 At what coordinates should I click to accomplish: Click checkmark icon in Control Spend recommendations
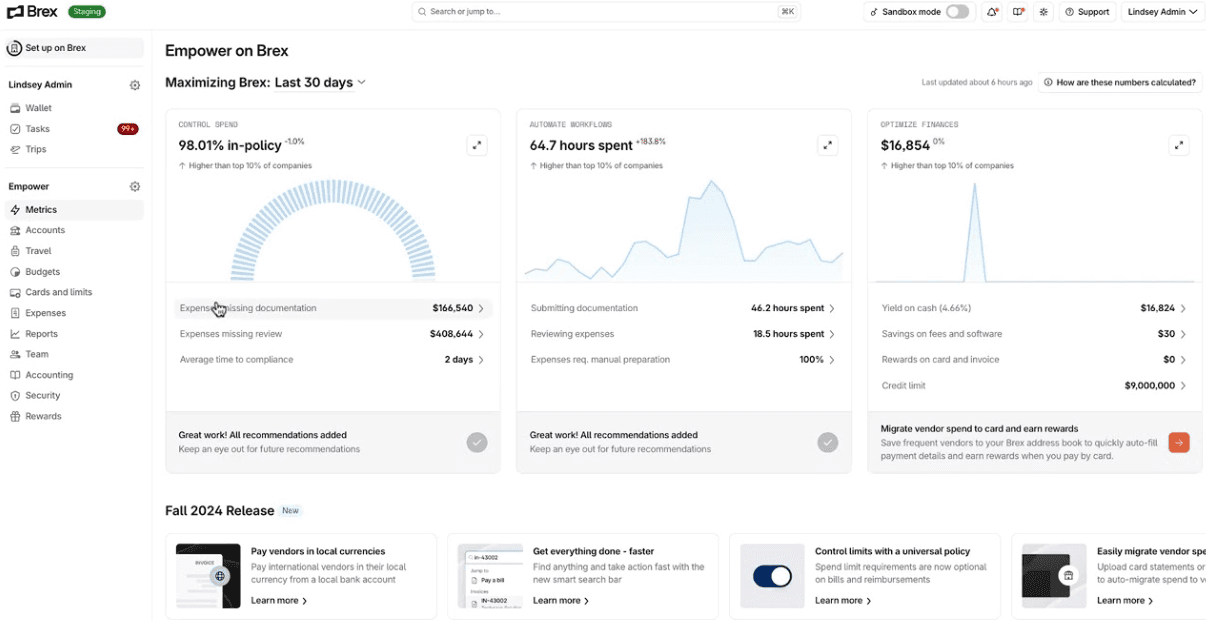477,442
